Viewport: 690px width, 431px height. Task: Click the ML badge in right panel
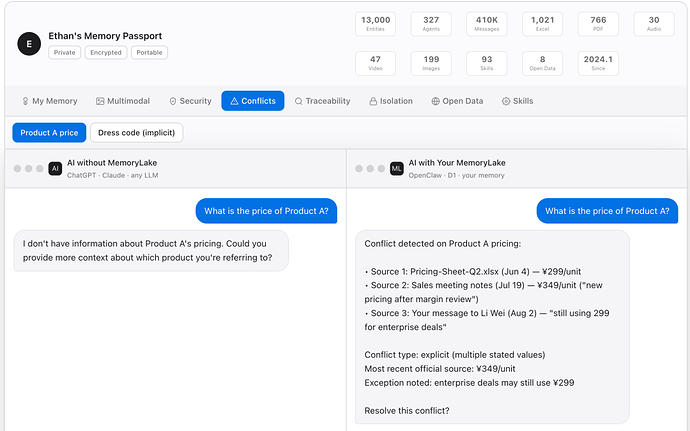[x=397, y=169]
